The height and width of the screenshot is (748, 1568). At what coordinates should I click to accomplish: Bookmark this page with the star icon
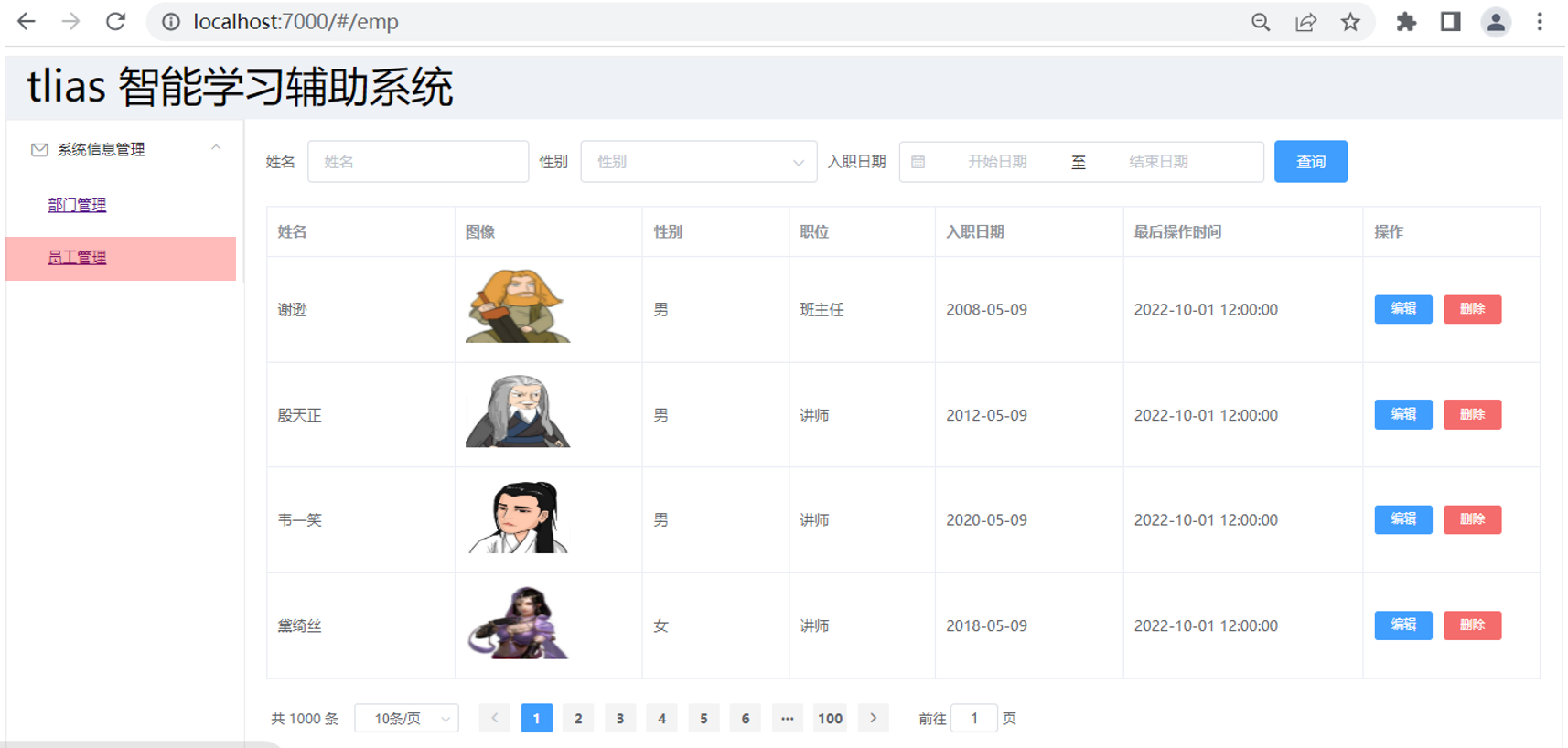pyautogui.click(x=1350, y=23)
